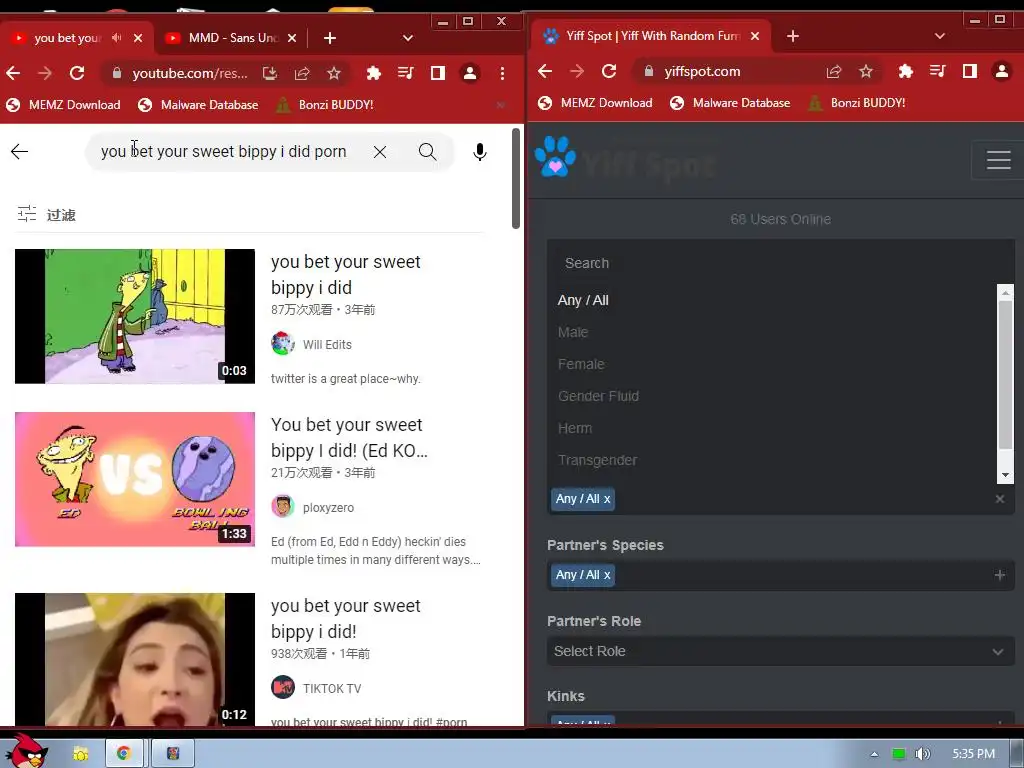This screenshot has width=1024, height=768.
Task: Collapse the gender selector with its X
Action: pos(999,499)
